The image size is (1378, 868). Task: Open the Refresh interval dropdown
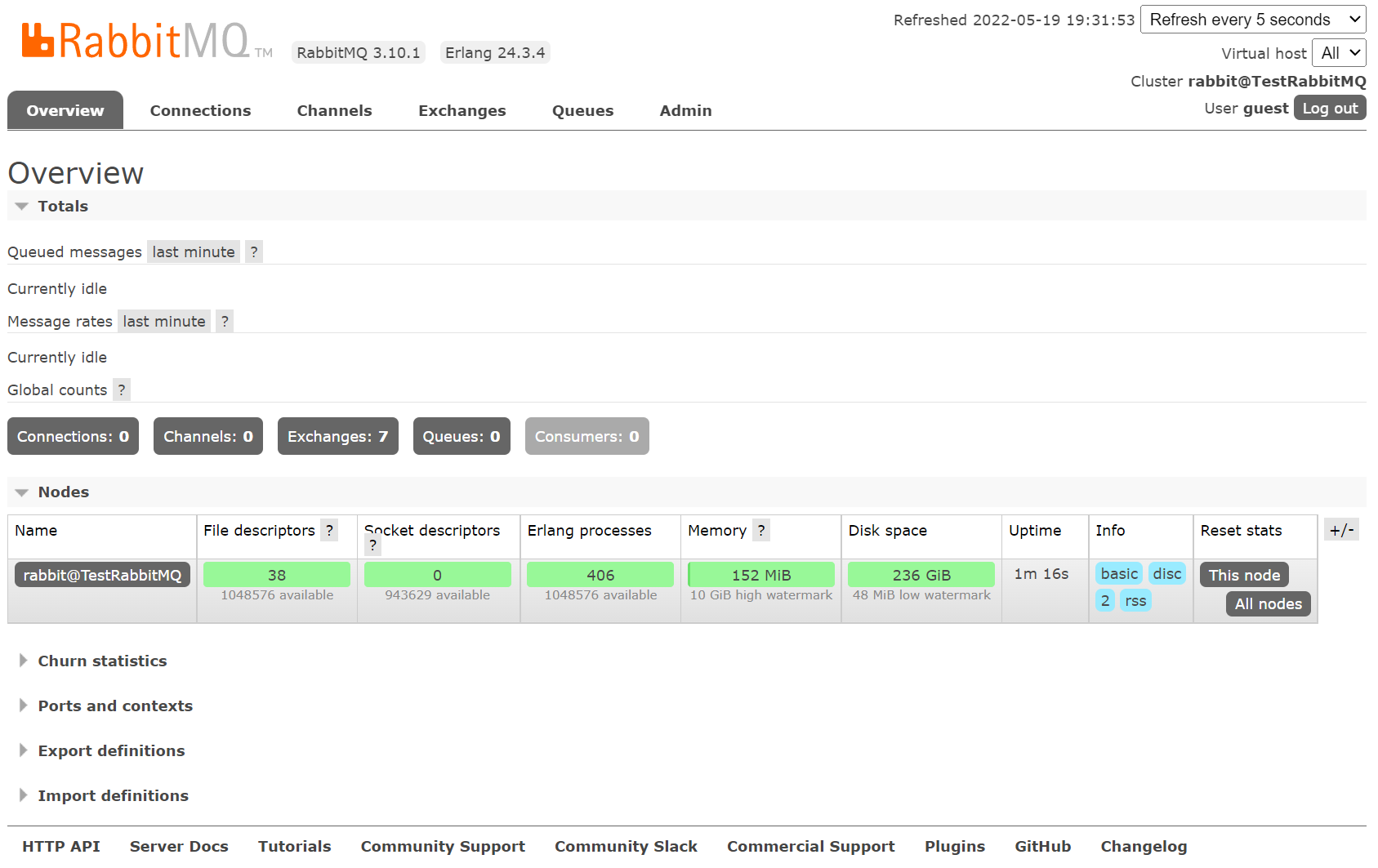click(x=1253, y=20)
